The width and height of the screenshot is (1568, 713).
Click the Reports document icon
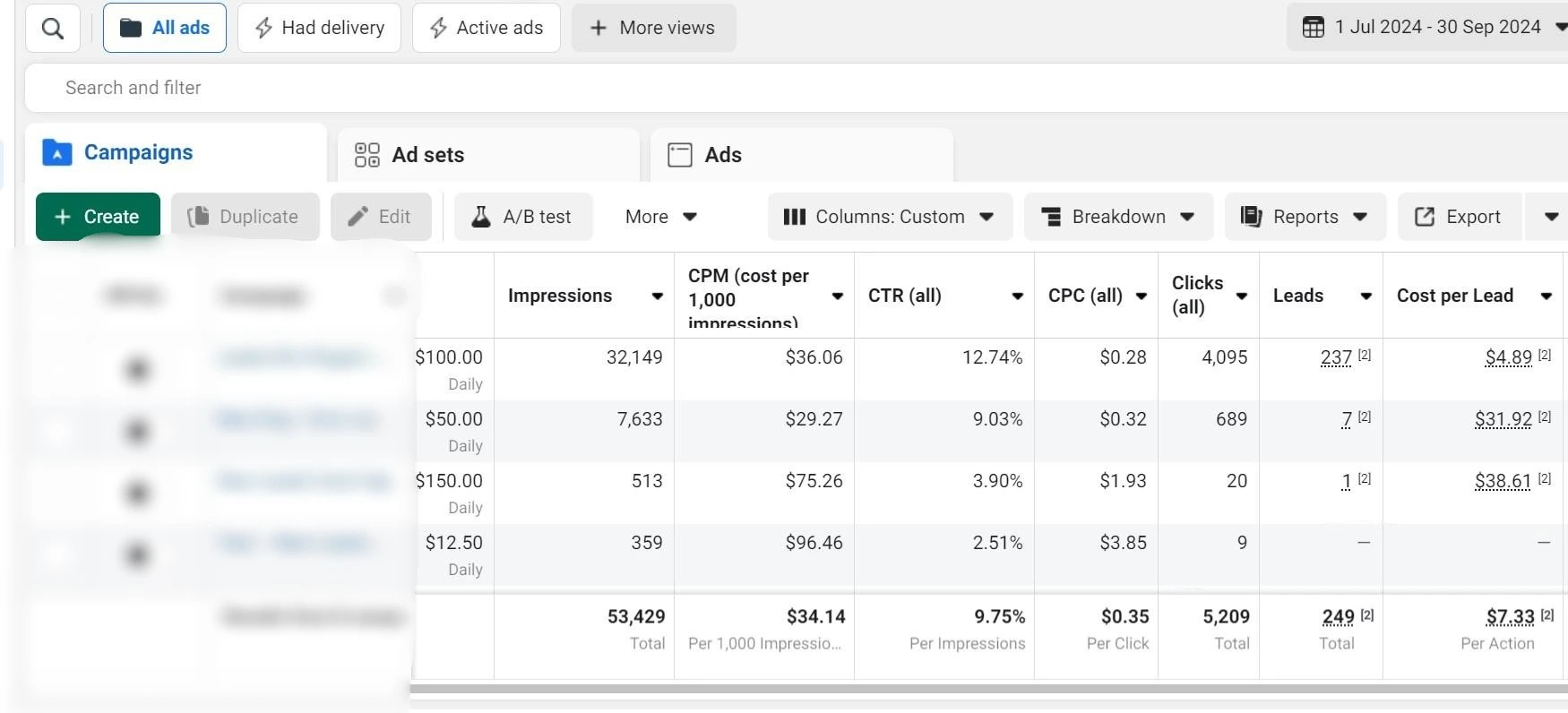click(1251, 217)
